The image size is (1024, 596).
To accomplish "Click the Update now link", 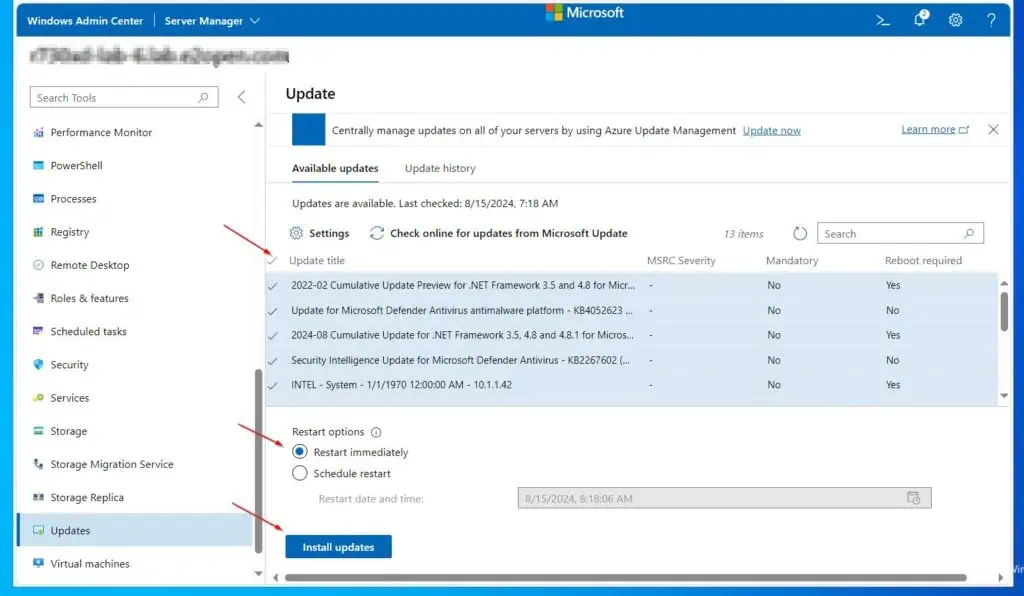I will coord(771,131).
